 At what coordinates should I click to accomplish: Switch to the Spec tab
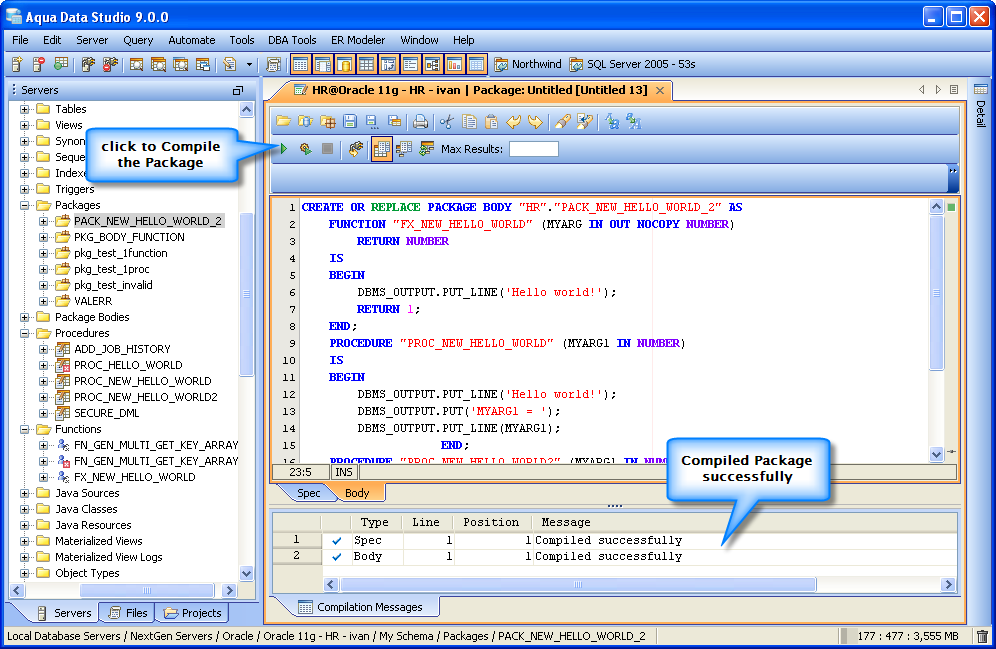coord(308,493)
